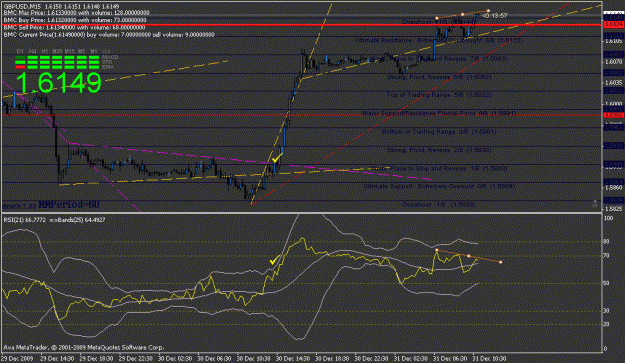Click the Major Support/Resistance Pivotal Point 4/8 label
The width and height of the screenshot is (625, 363).
[x=439, y=114]
